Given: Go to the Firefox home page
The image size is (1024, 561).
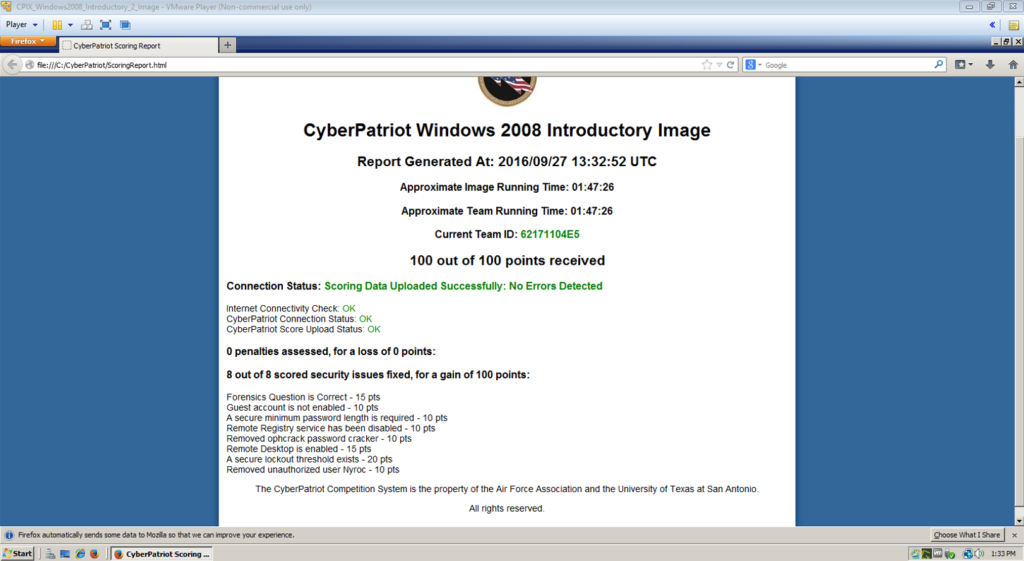Looking at the screenshot, I should pos(1013,64).
